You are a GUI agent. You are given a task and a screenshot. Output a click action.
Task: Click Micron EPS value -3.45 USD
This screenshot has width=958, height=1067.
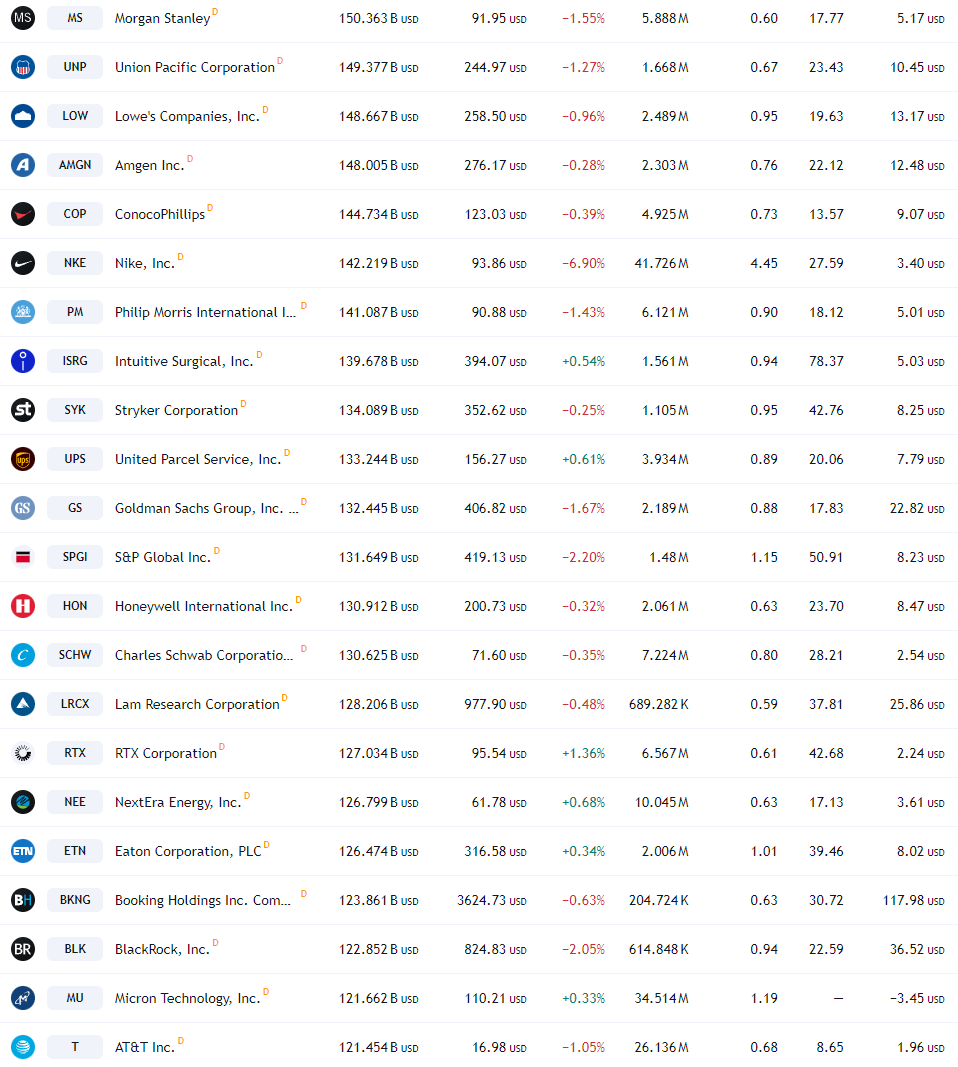click(x=917, y=998)
